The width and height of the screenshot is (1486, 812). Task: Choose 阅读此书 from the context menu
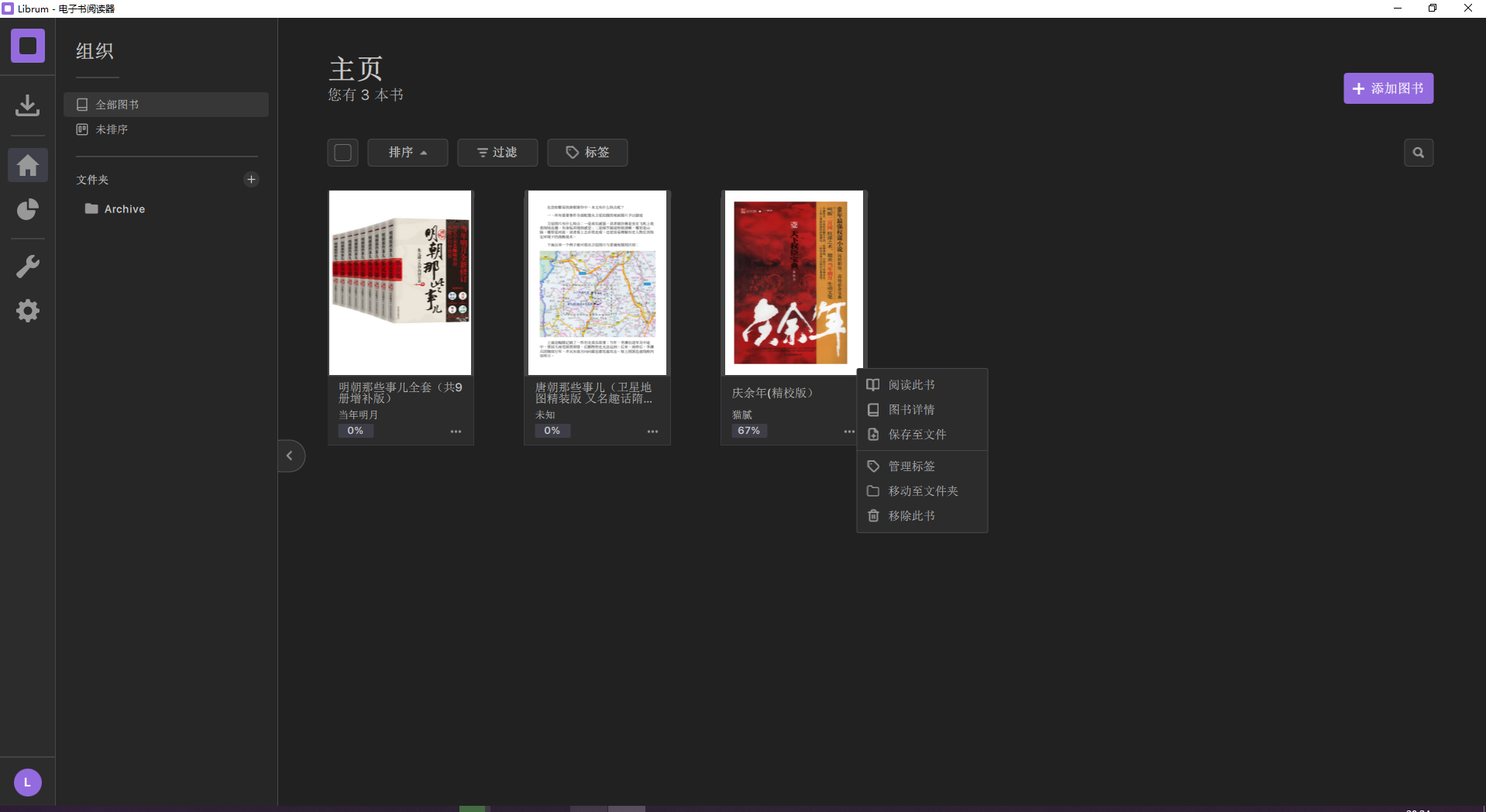click(911, 384)
